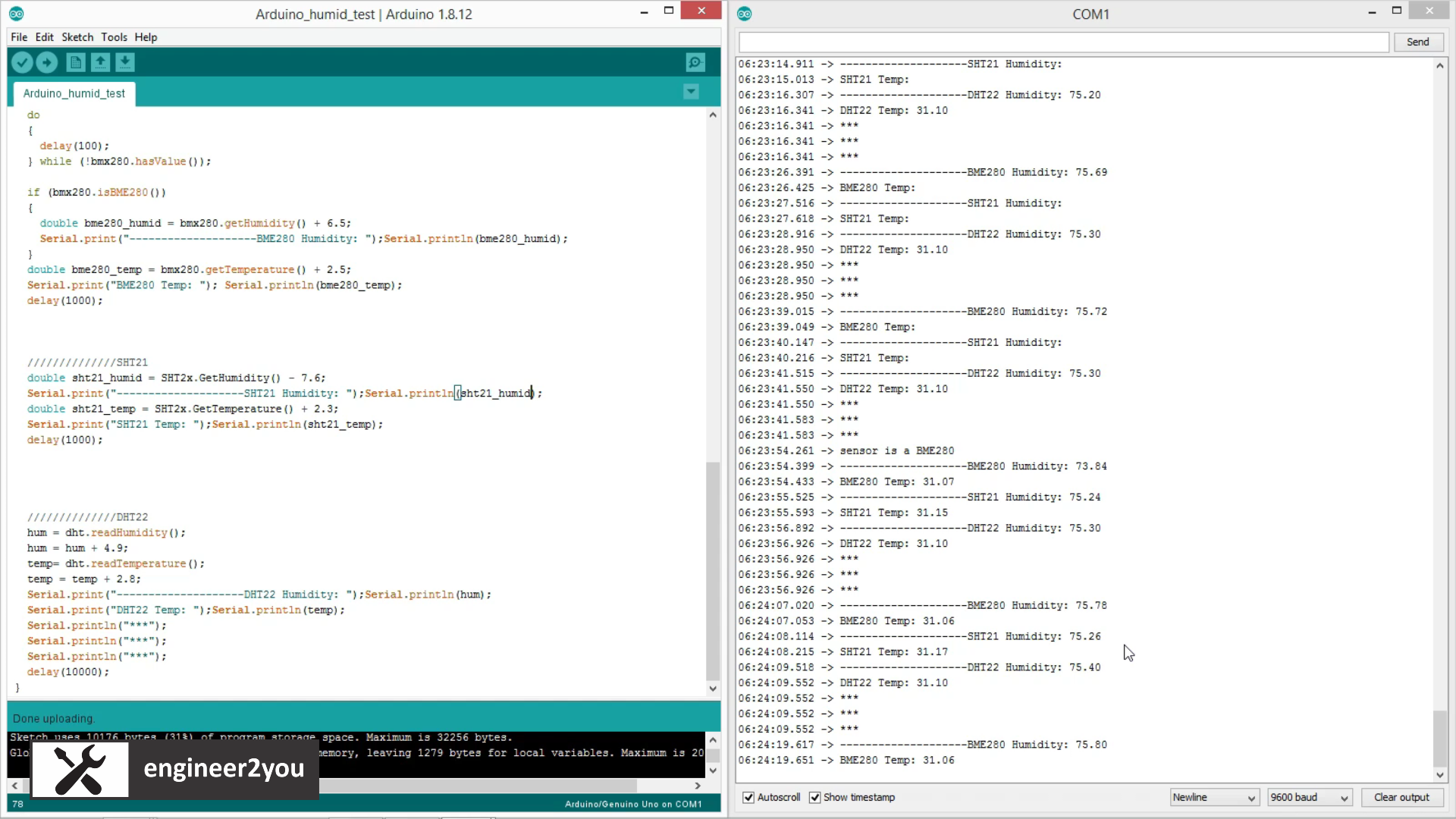Open the tab options dropdown arrow

click(x=691, y=92)
